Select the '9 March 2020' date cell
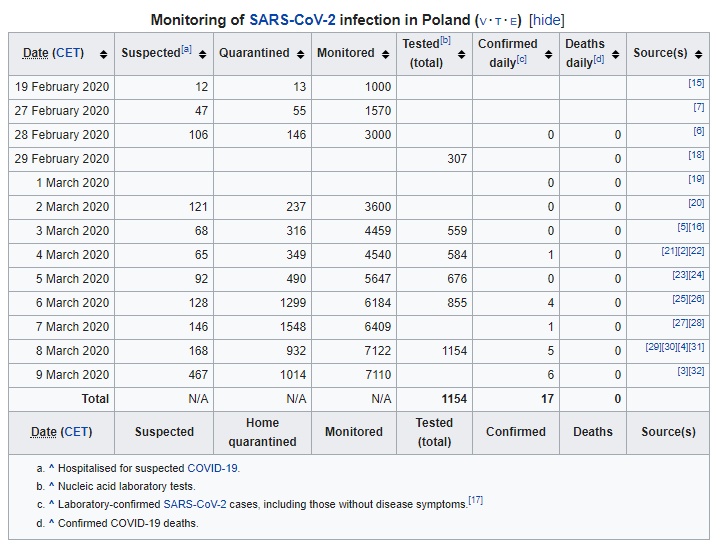Screen dimensions: 717x545 point(61,375)
